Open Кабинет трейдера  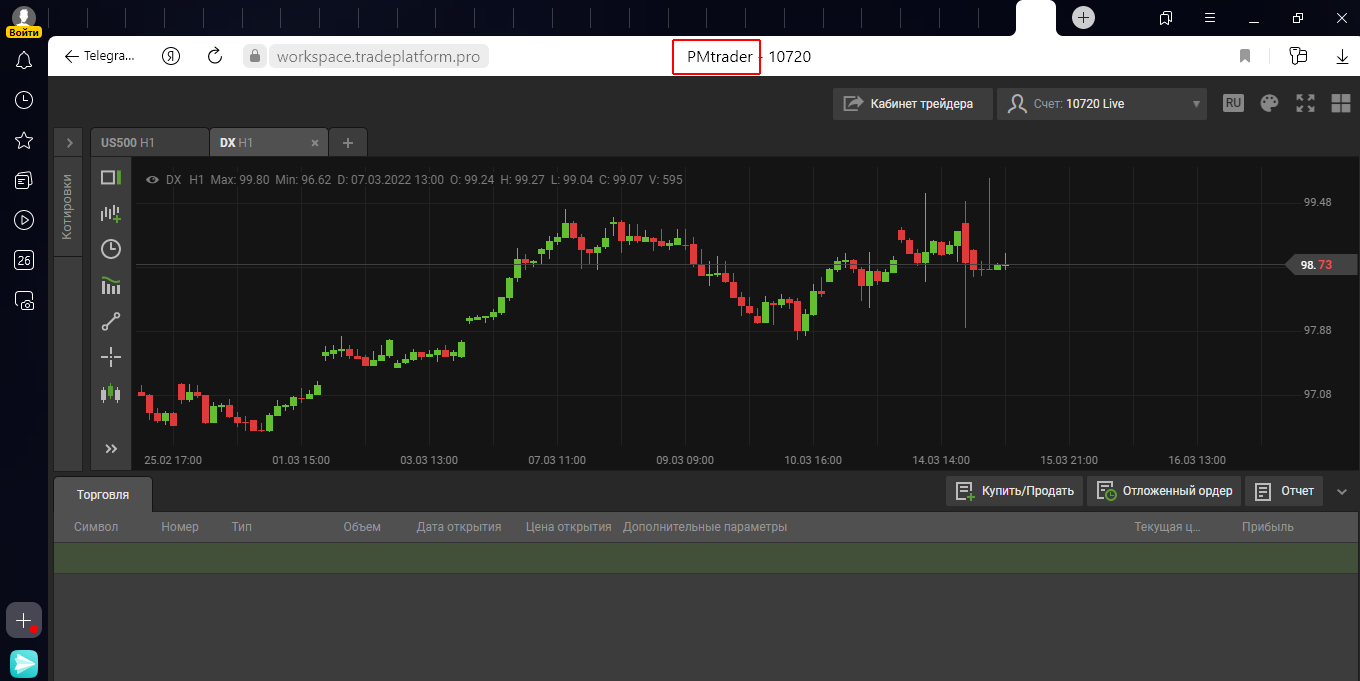click(x=912, y=103)
